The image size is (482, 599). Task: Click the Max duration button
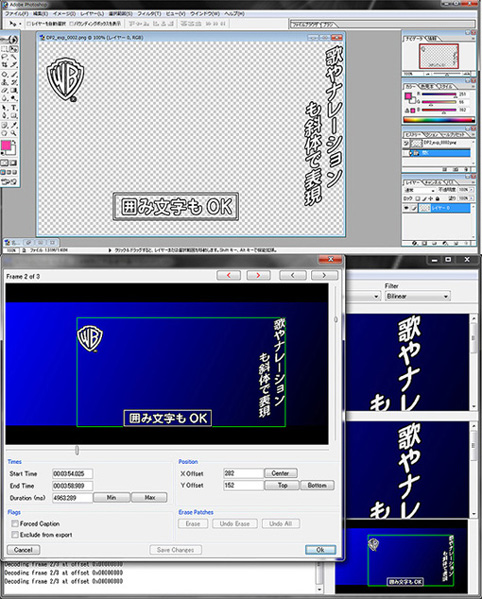point(150,497)
